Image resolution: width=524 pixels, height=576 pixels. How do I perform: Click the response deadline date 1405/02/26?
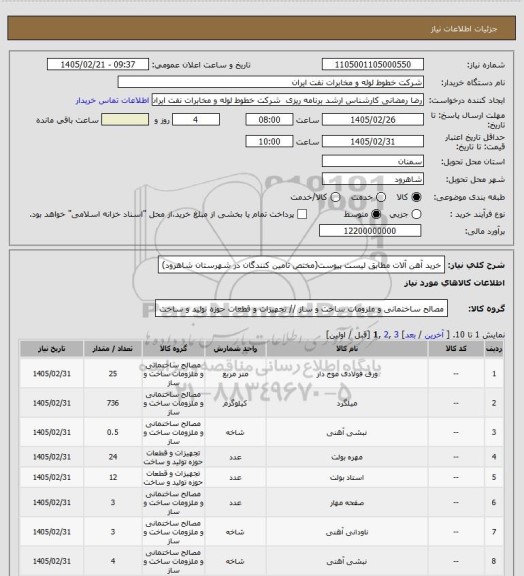pos(373,120)
